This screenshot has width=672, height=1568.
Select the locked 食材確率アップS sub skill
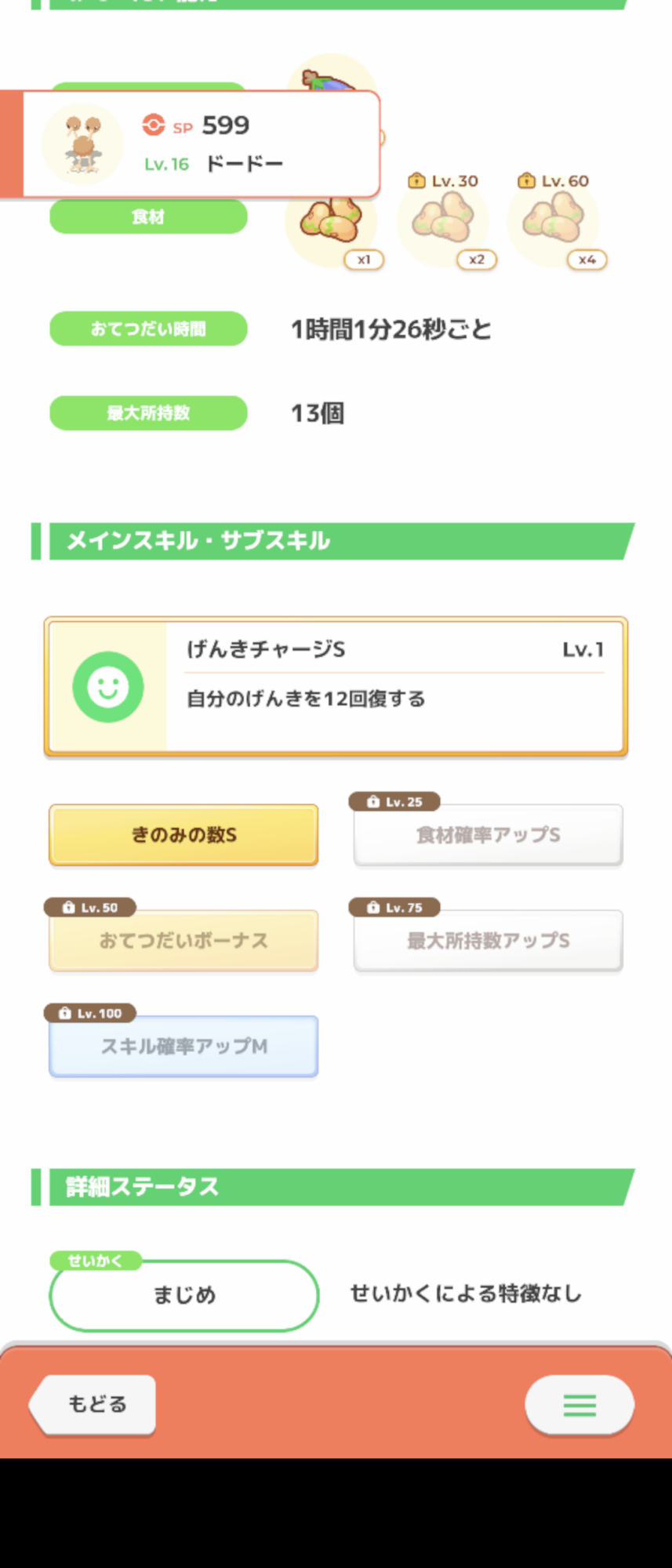pyautogui.click(x=488, y=836)
